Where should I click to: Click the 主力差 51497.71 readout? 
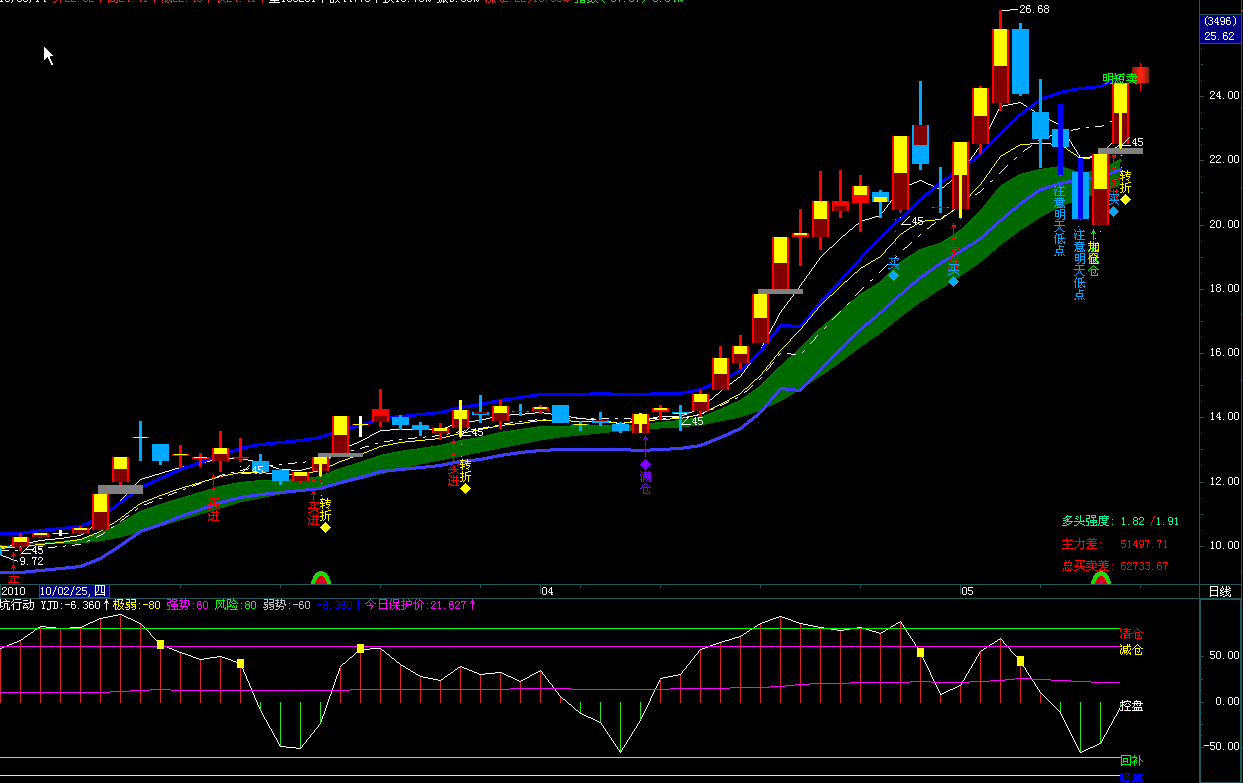[x=1115, y=544]
